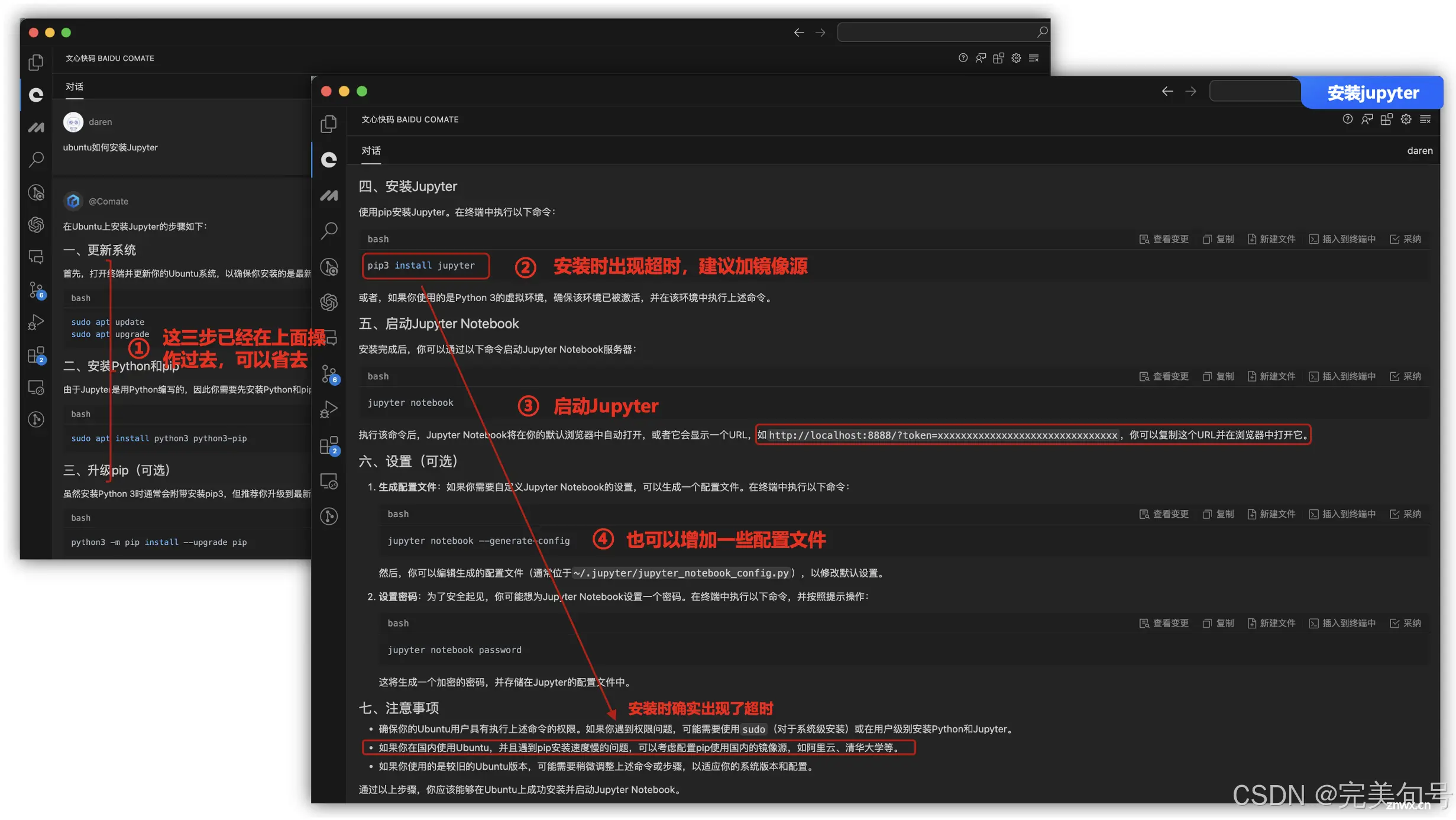This screenshot has width=1456, height=820.
Task: Click 插入到终端中 for jupyter notebook block
Action: pyautogui.click(x=1342, y=376)
